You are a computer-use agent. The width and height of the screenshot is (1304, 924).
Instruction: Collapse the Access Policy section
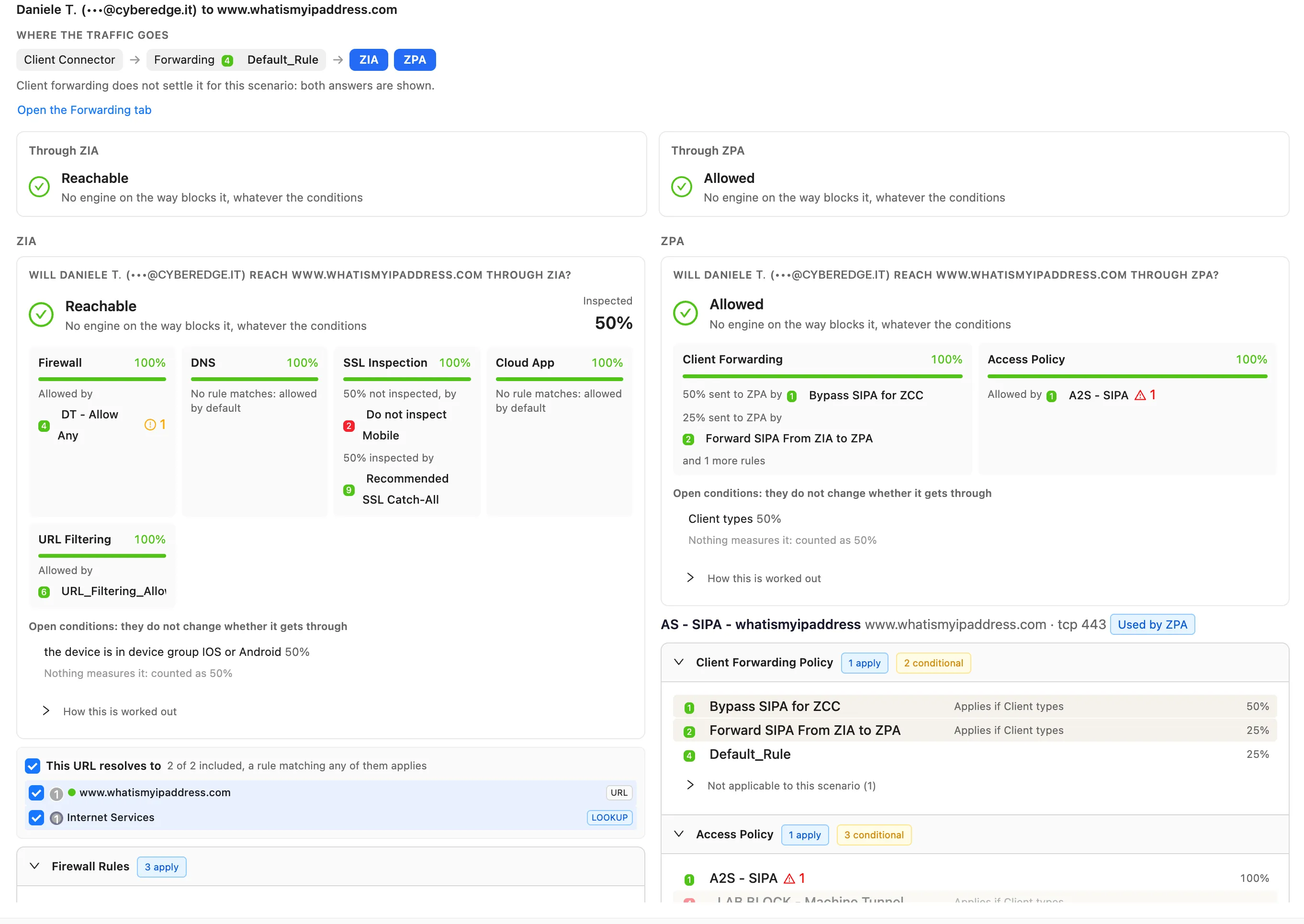(679, 834)
